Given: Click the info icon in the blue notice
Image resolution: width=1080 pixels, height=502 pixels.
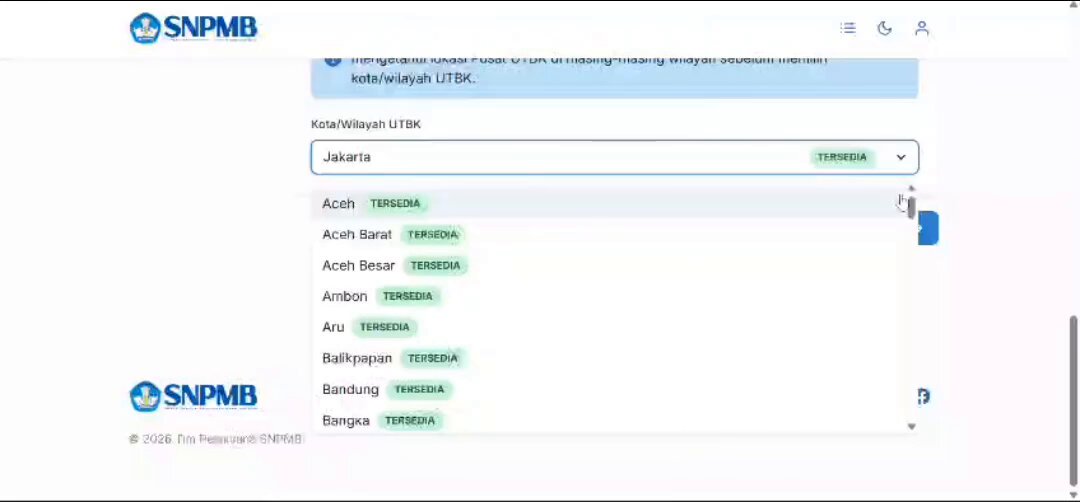Looking at the screenshot, I should [333, 61].
